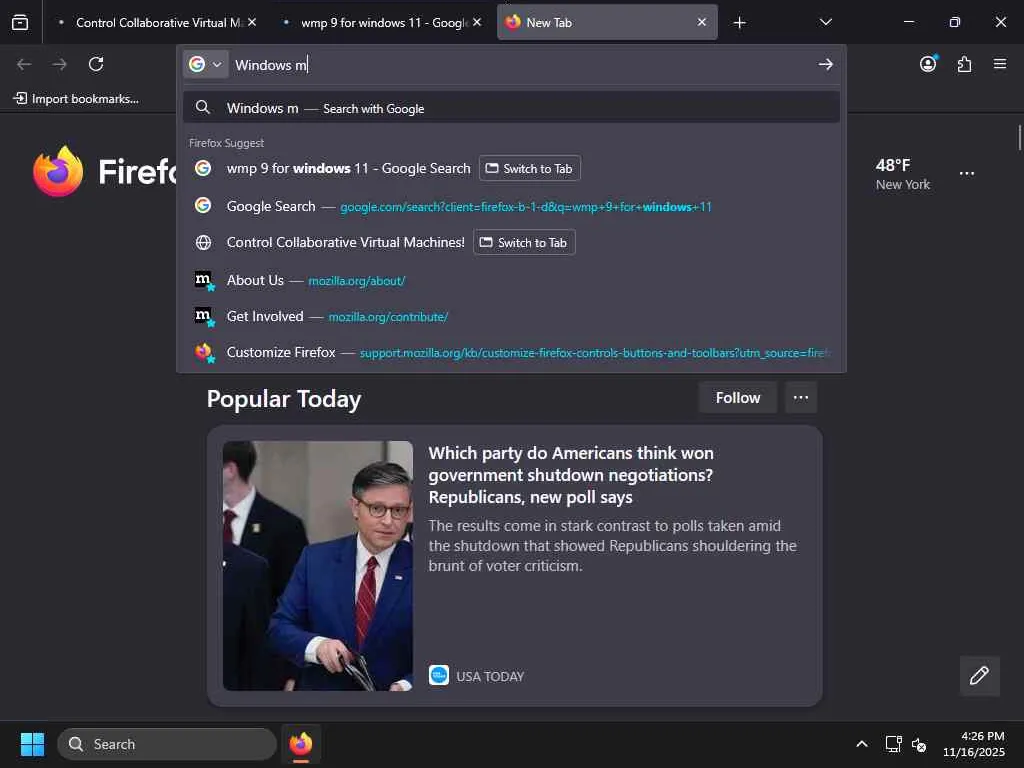Viewport: 1024px width, 768px height.
Task: Open the shutdown negotiations article thumbnail
Action: pos(317,566)
